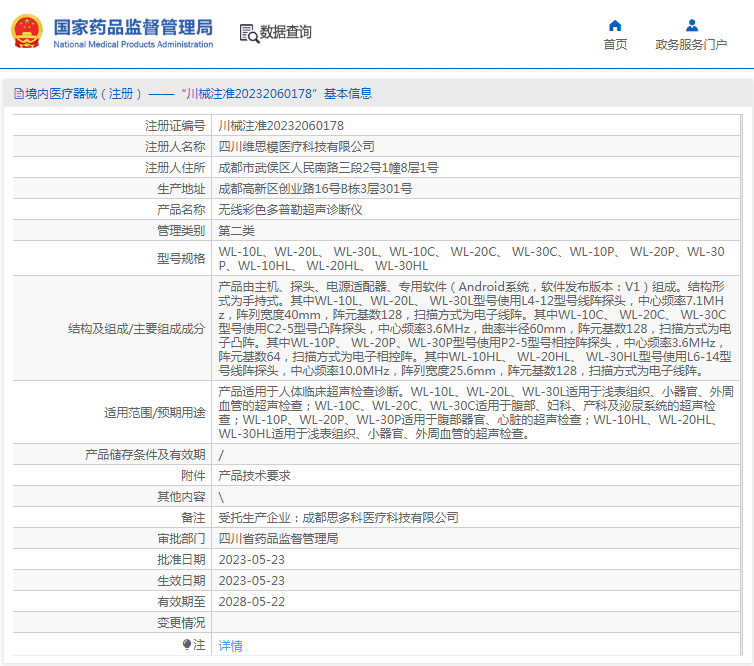Click the National Medical Products Administration subtitle
Viewport: 754px width, 666px height.
(x=133, y=44)
